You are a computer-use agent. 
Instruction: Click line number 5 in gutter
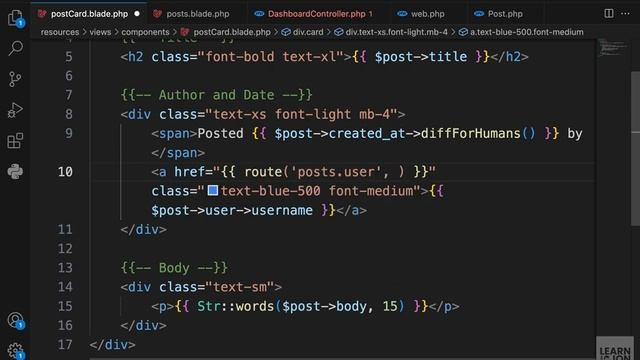coord(69,57)
